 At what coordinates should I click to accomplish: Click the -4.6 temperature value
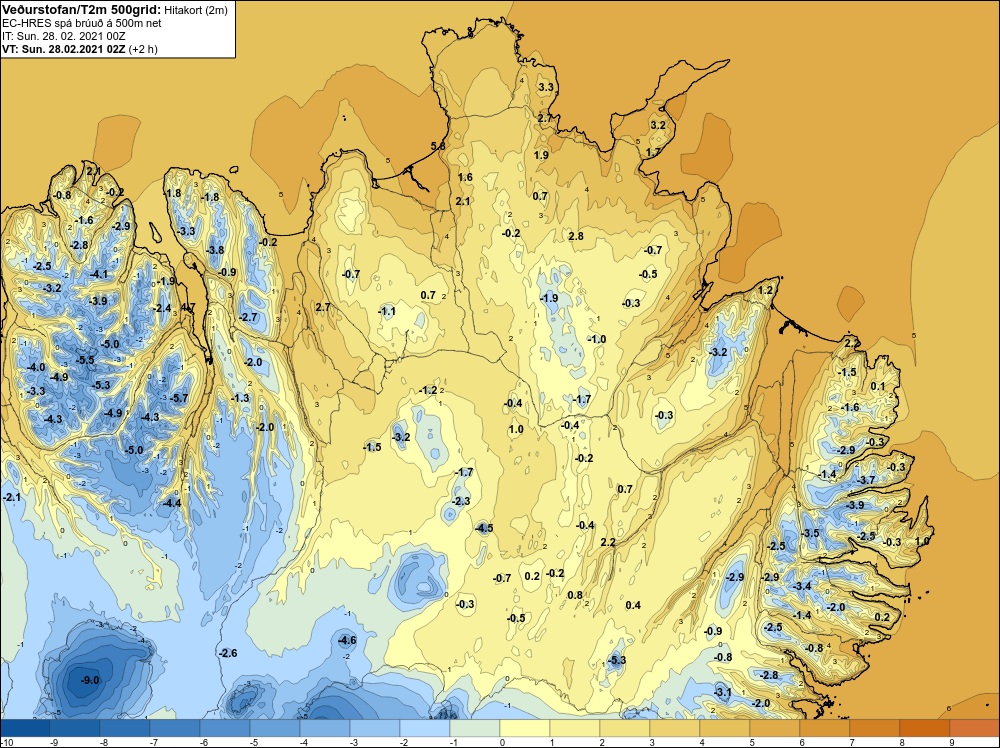[x=347, y=640]
